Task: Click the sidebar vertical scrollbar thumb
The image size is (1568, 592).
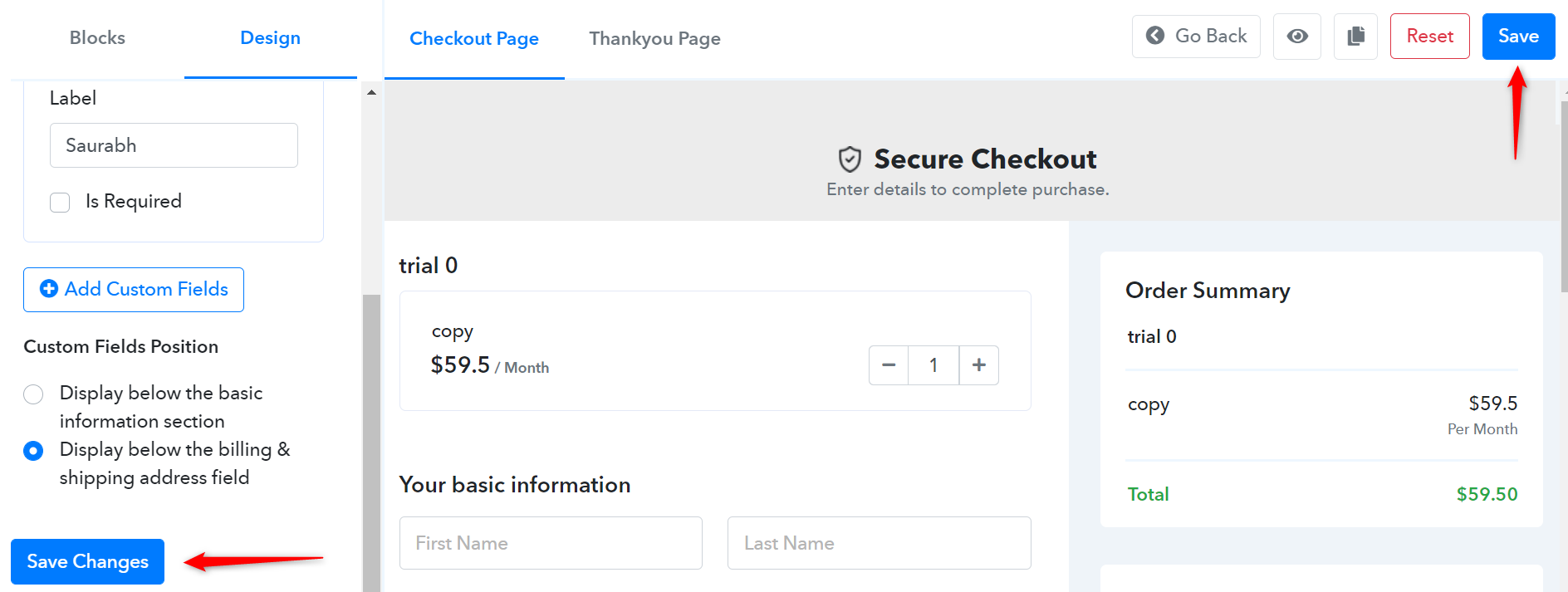Action: pyautogui.click(x=371, y=443)
